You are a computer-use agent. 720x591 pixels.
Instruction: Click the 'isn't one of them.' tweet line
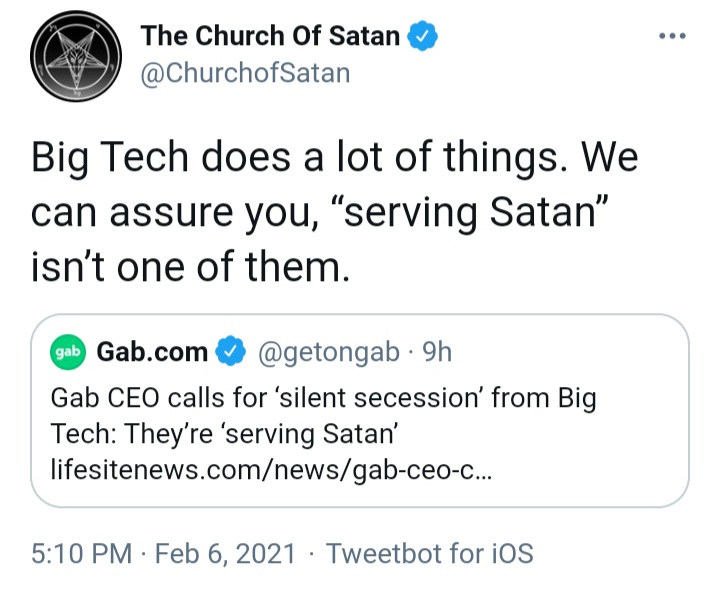point(190,266)
